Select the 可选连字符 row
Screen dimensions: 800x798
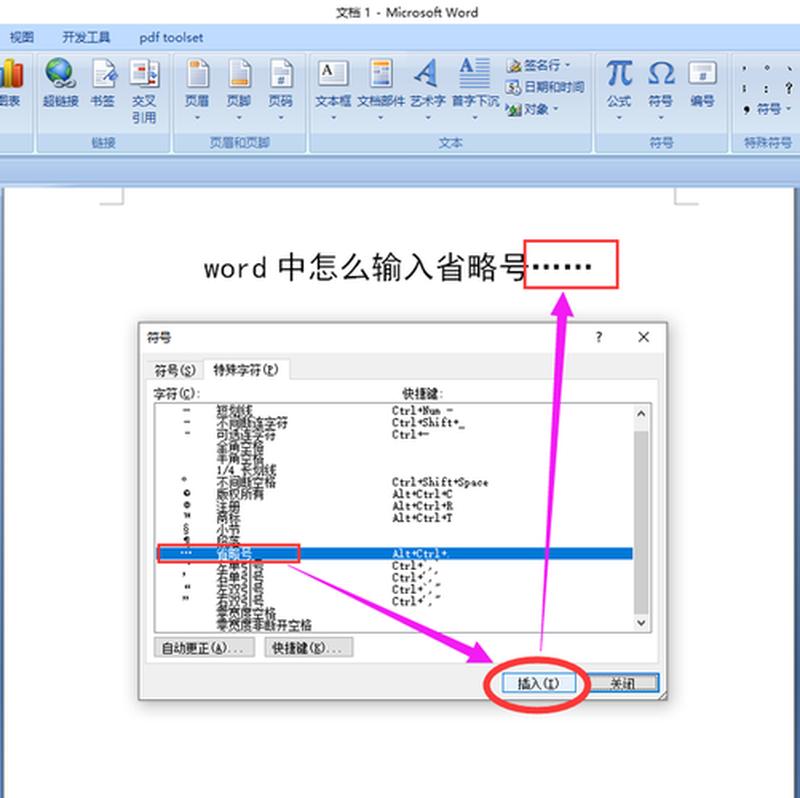coord(394,435)
